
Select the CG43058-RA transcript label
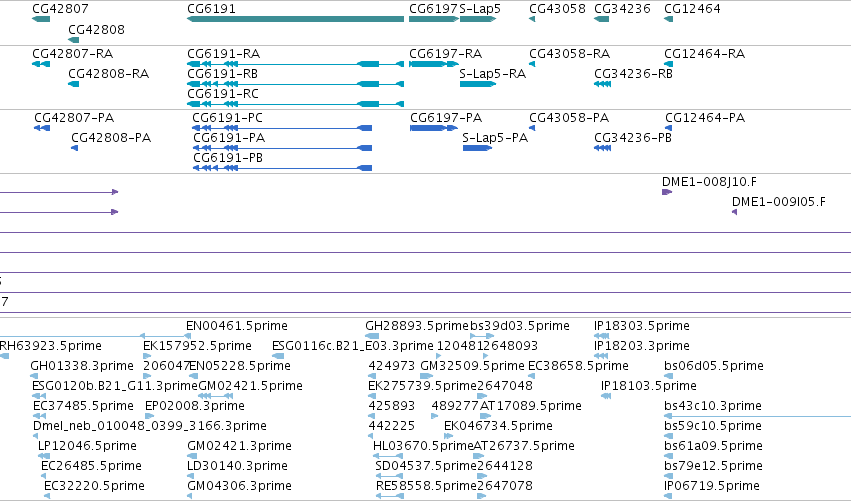pyautogui.click(x=570, y=54)
